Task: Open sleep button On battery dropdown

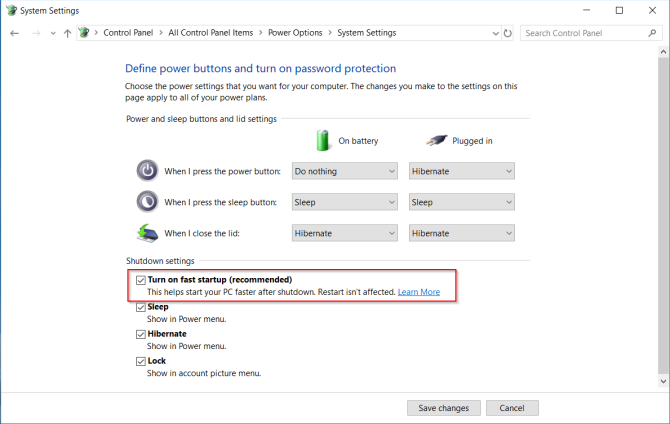Action: (x=344, y=202)
